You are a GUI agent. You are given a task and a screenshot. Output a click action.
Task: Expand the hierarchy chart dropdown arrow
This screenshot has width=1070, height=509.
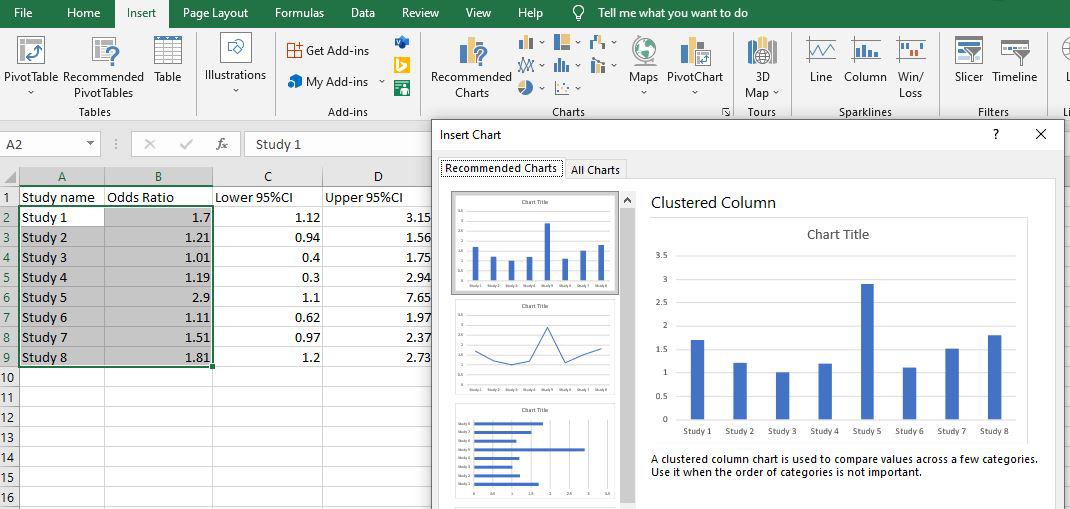[578, 43]
